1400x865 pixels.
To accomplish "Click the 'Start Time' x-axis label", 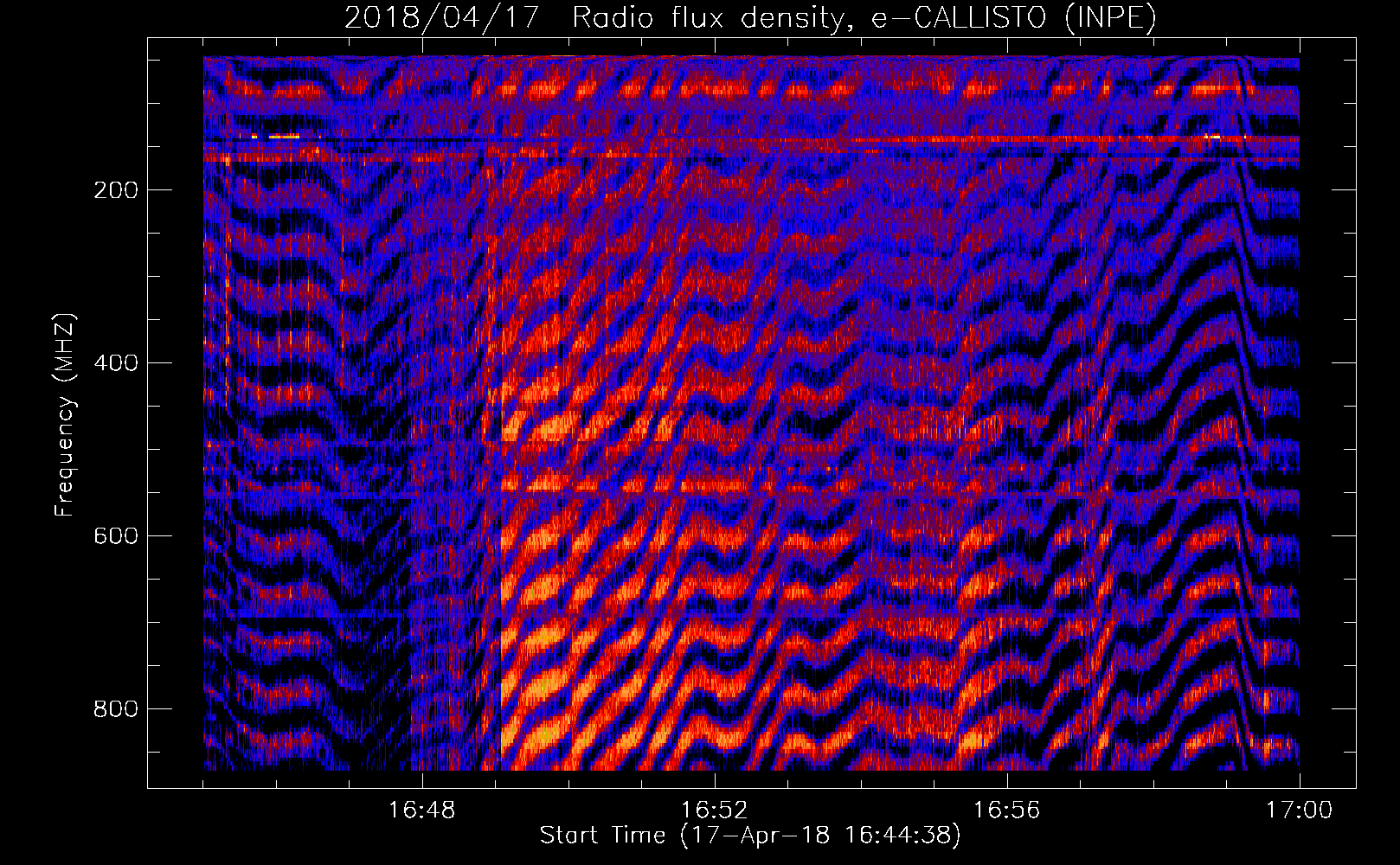I will click(750, 836).
